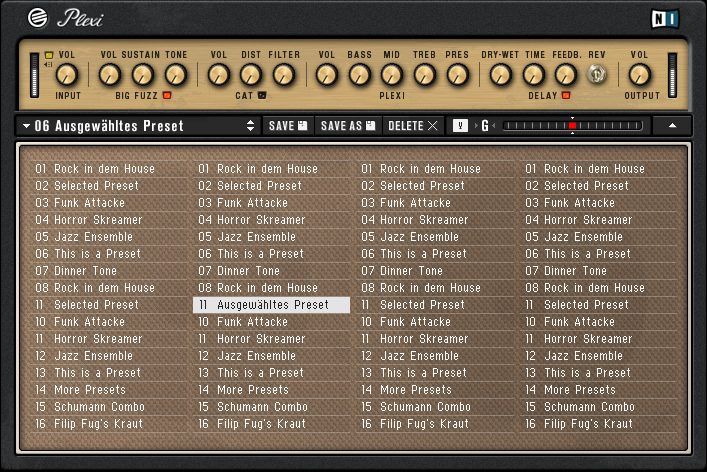The width and height of the screenshot is (707, 472).
Task: Select 02 Selected Preset in fourth column
Action: point(598,186)
